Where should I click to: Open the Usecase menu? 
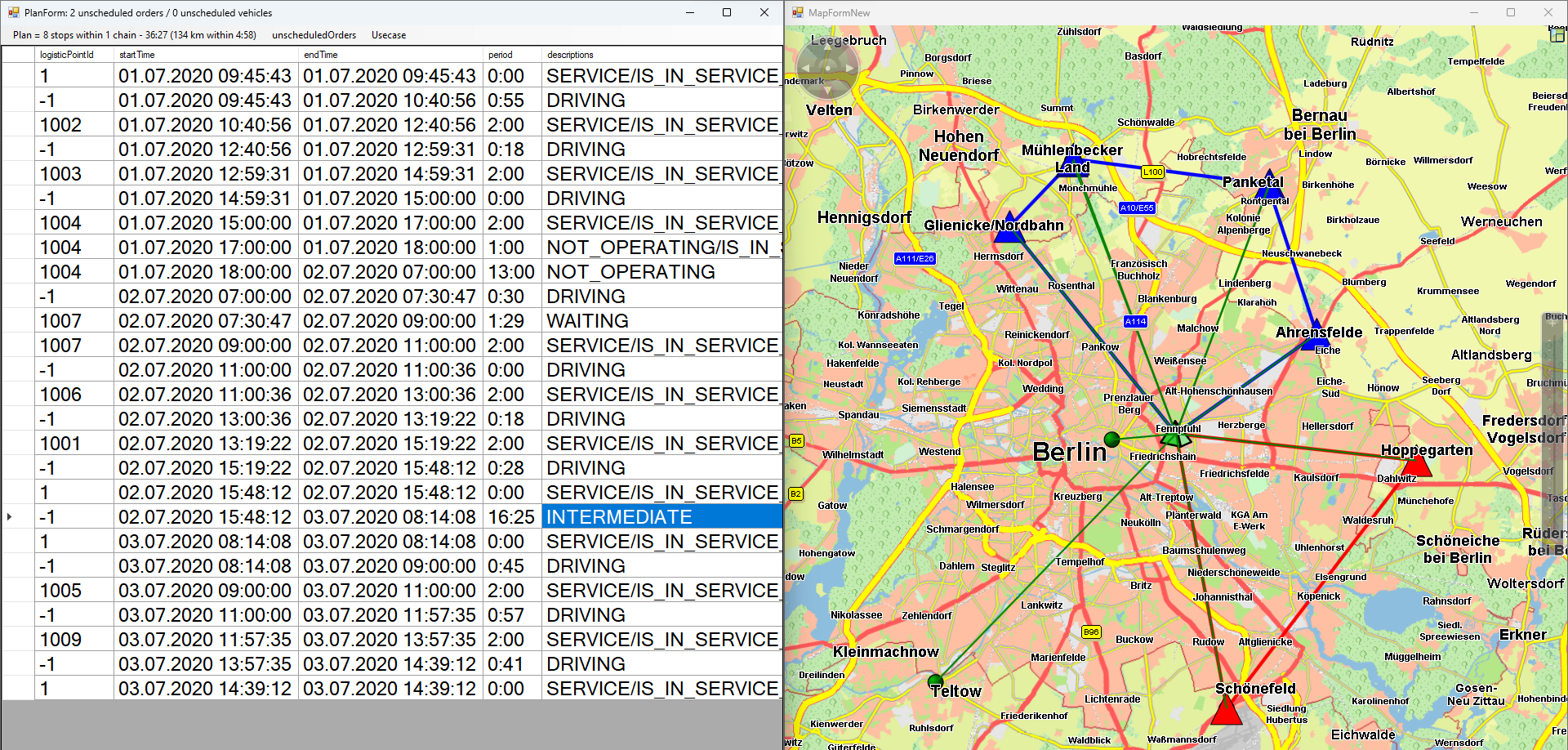389,35
